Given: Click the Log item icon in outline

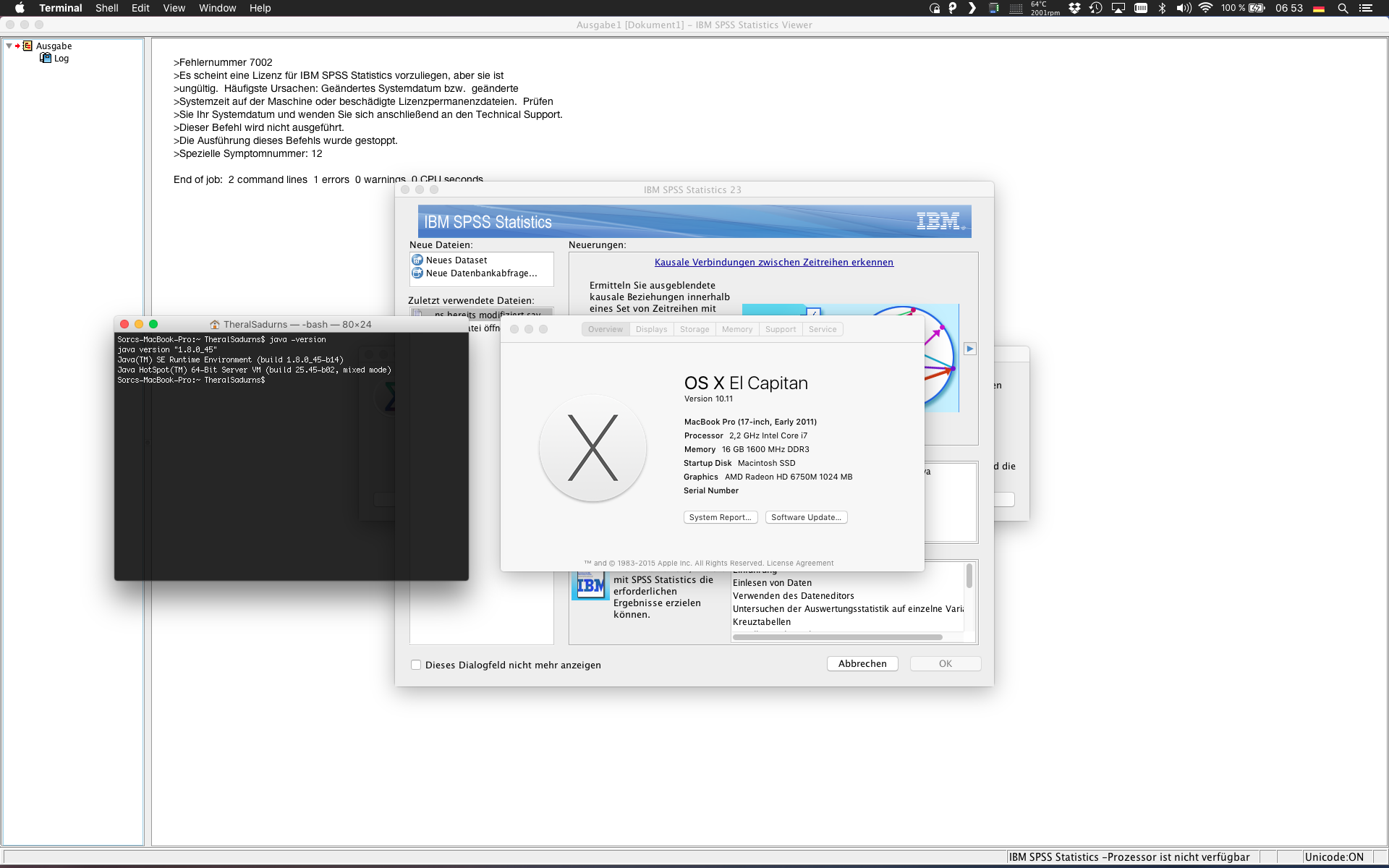Looking at the screenshot, I should pyautogui.click(x=46, y=58).
